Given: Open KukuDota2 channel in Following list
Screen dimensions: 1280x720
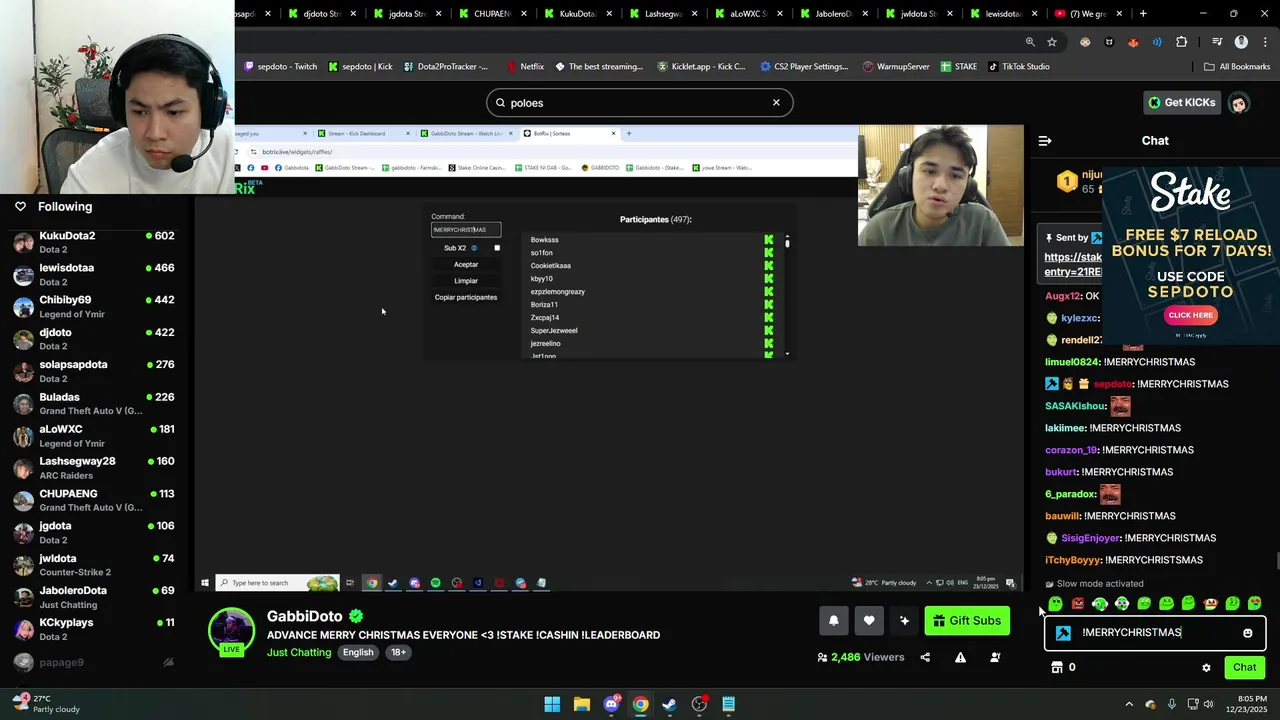Looking at the screenshot, I should tap(95, 242).
